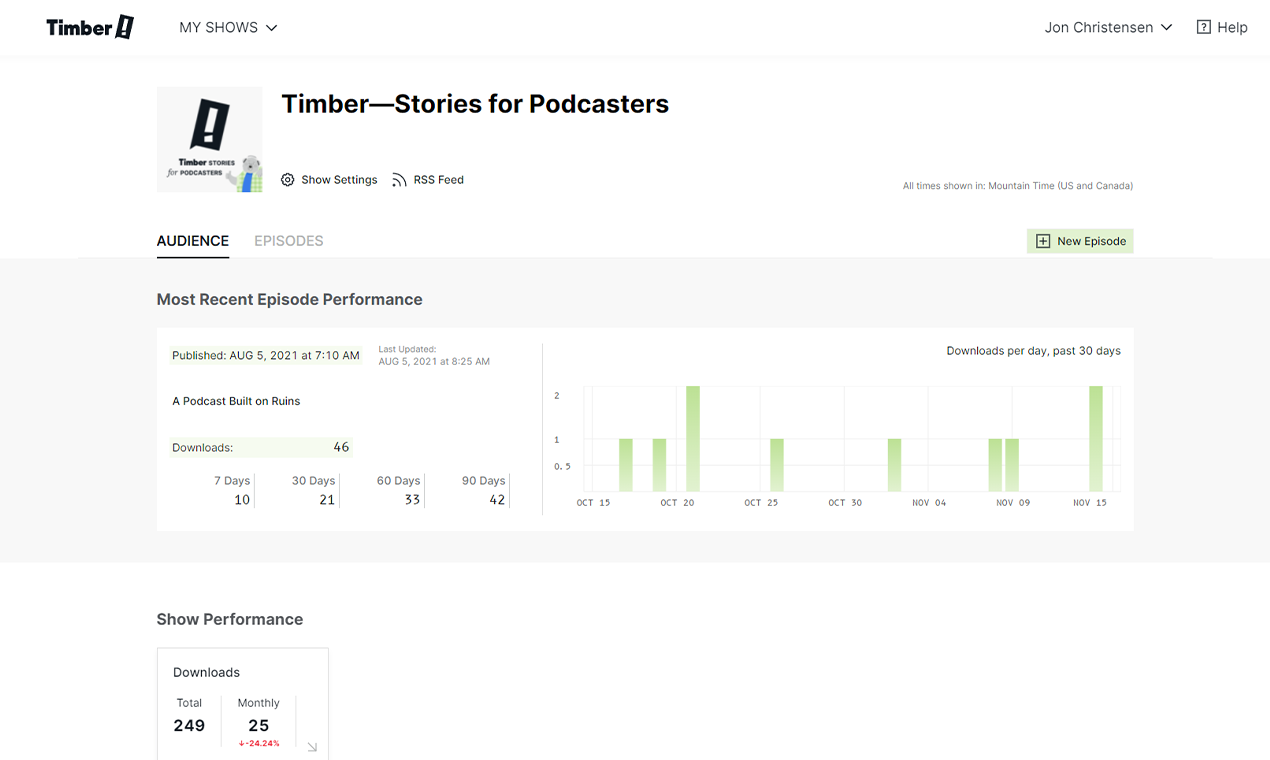Click the Downloads 46 total row
Screen dimensions: 1270x760
(x=261, y=447)
